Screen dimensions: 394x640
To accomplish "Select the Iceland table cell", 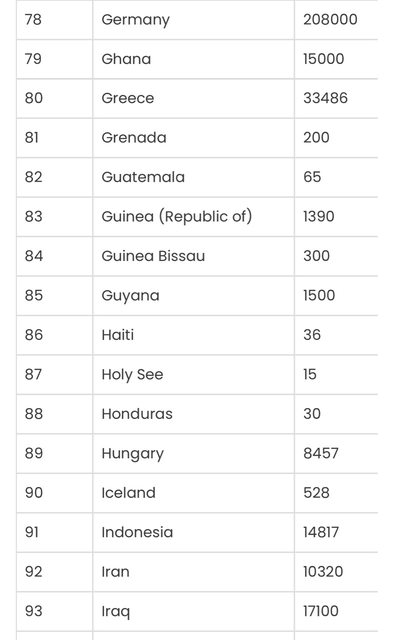I will coord(193,493).
